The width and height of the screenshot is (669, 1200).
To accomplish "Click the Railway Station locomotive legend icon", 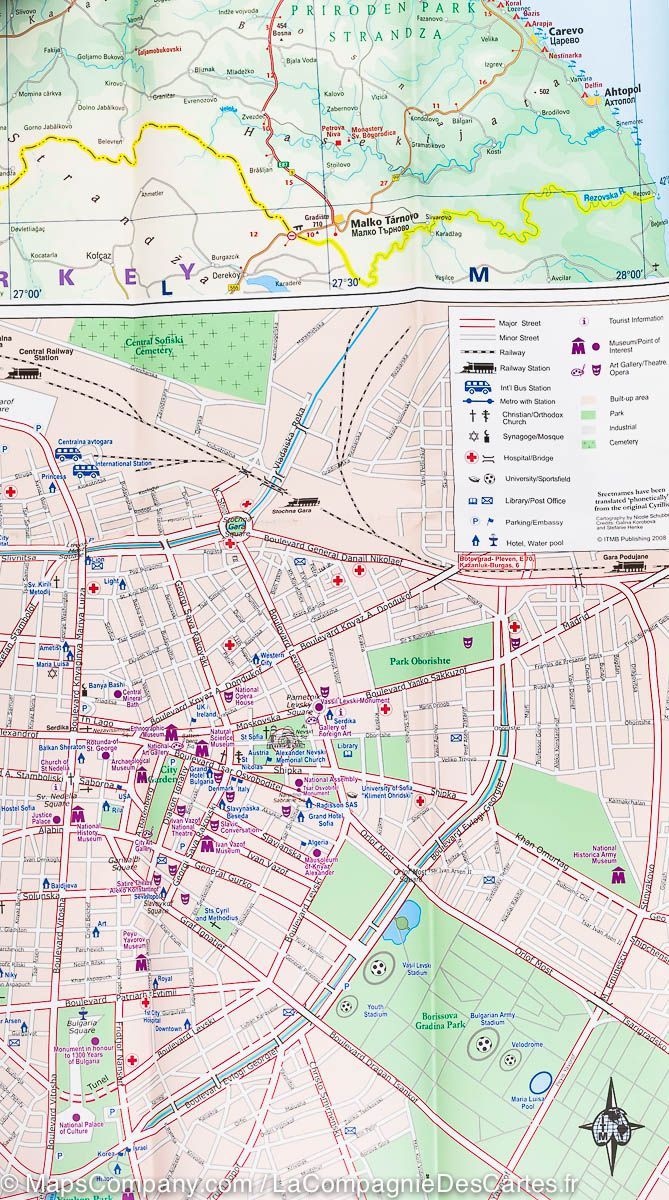I will [477, 367].
